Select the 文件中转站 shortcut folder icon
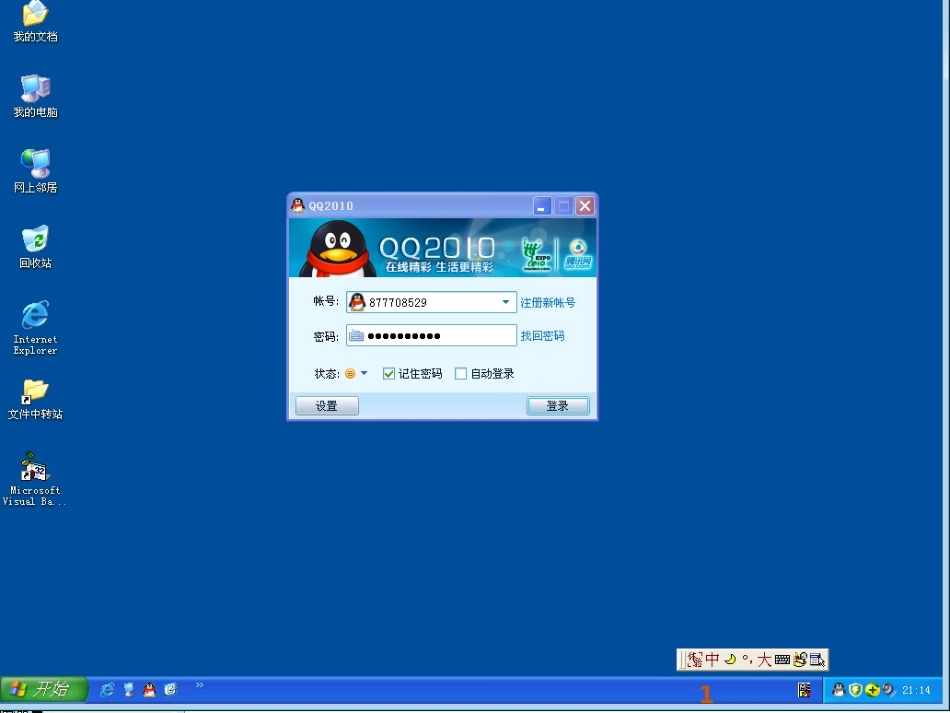Viewport: 950px width, 713px height. [35, 399]
